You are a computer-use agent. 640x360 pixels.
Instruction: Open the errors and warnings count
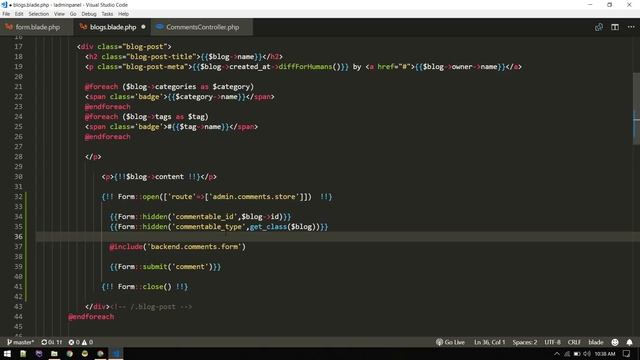coord(80,342)
